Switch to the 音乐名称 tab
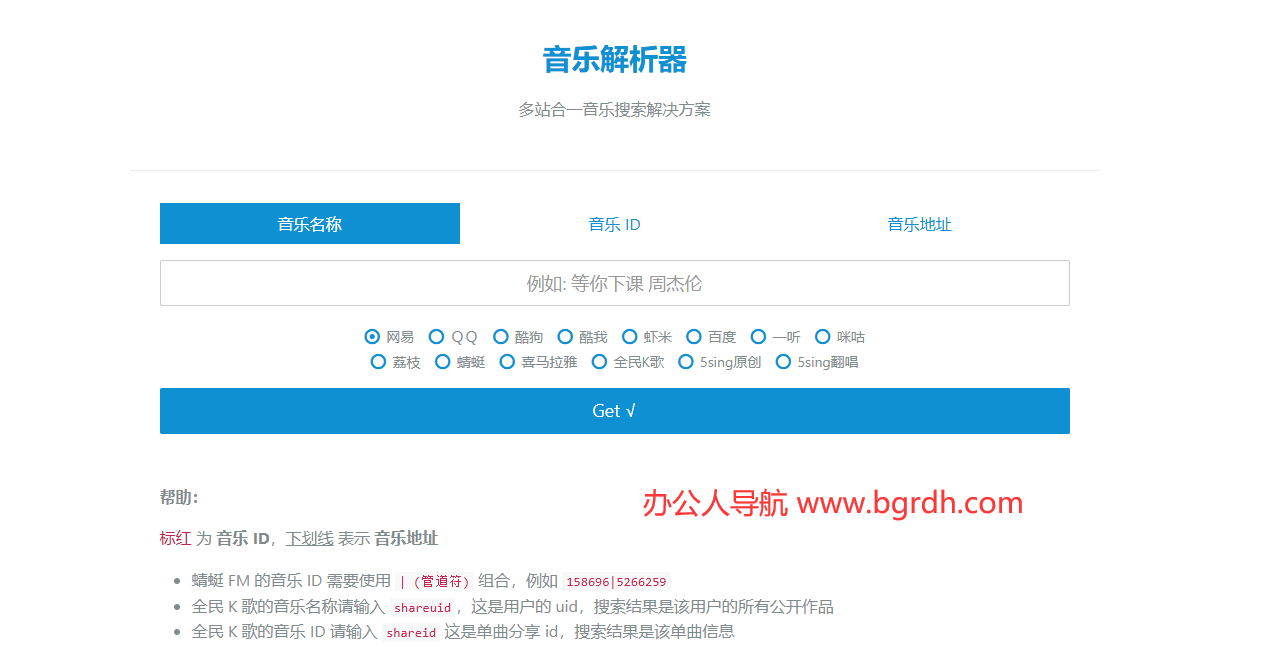 [310, 224]
